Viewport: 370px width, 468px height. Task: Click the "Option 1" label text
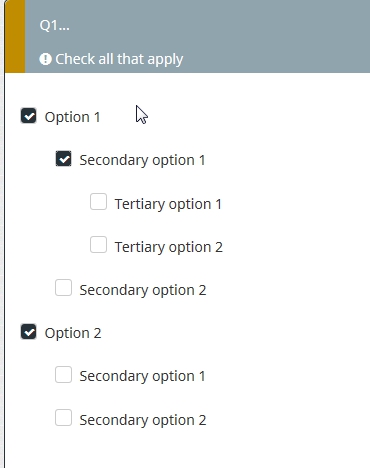pyautogui.click(x=73, y=117)
